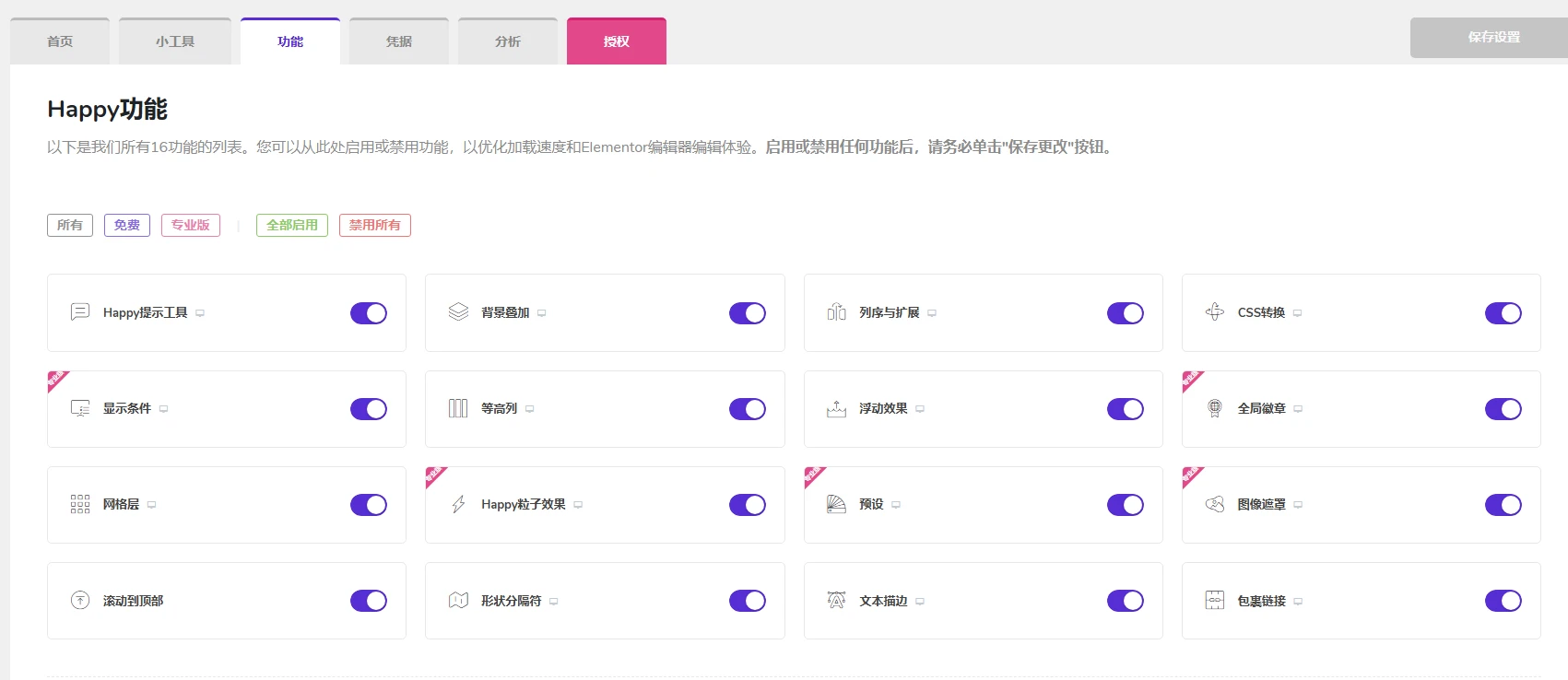The height and width of the screenshot is (680, 1568).
Task: Click the Happy提示工具 speech bubble icon
Action: pyautogui.click(x=80, y=312)
